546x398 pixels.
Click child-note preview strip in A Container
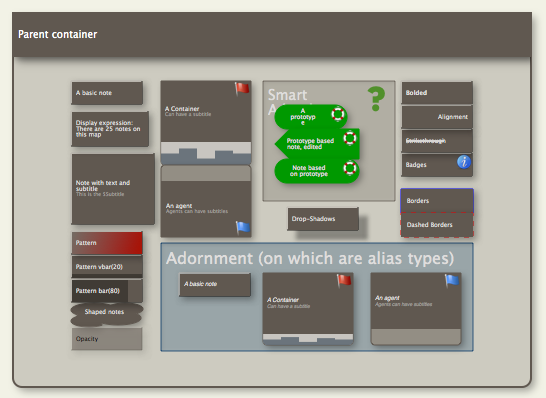pyautogui.click(x=206, y=153)
